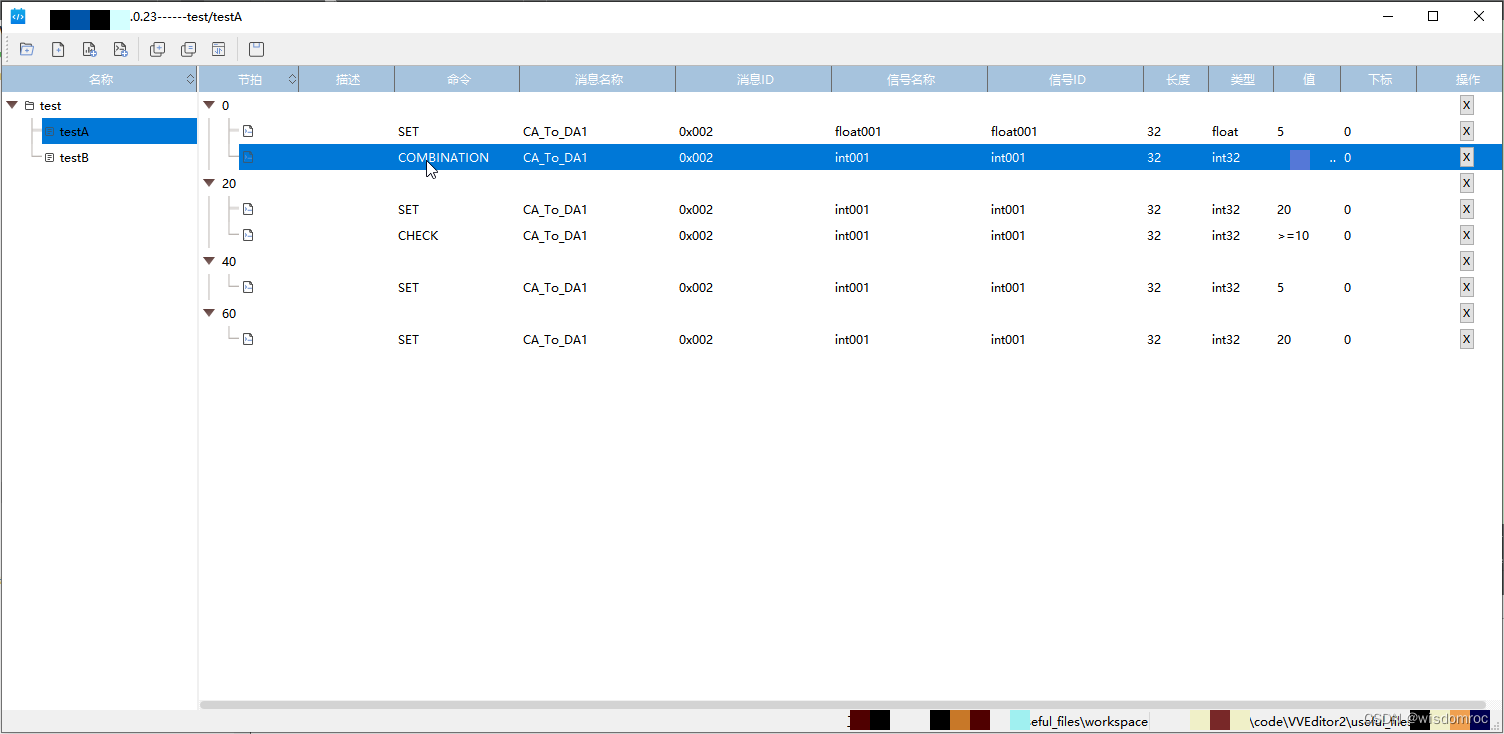This screenshot has height=734, width=1504.
Task: Click the 命令 column header
Action: click(x=458, y=79)
